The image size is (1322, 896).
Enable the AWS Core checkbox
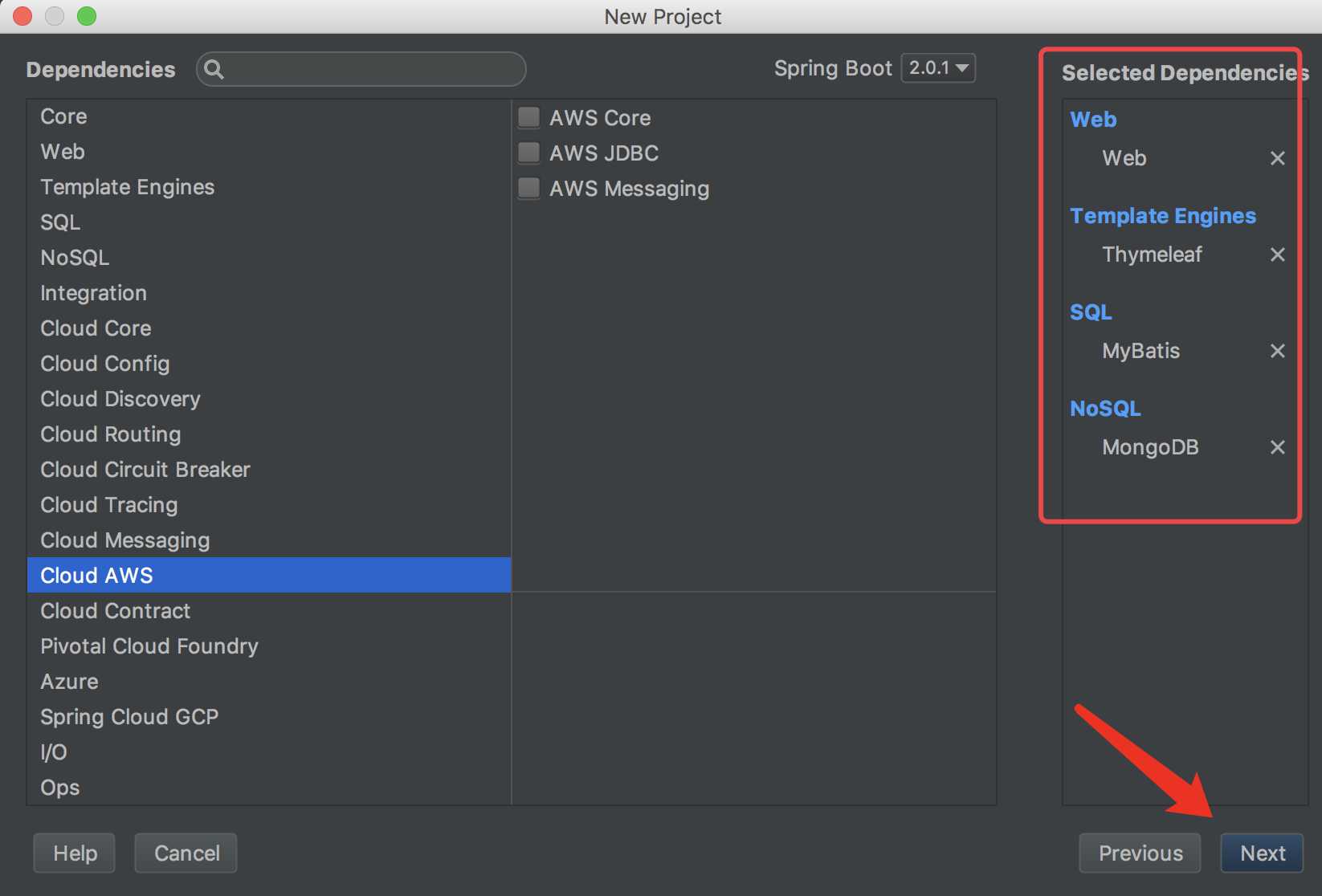click(x=528, y=117)
